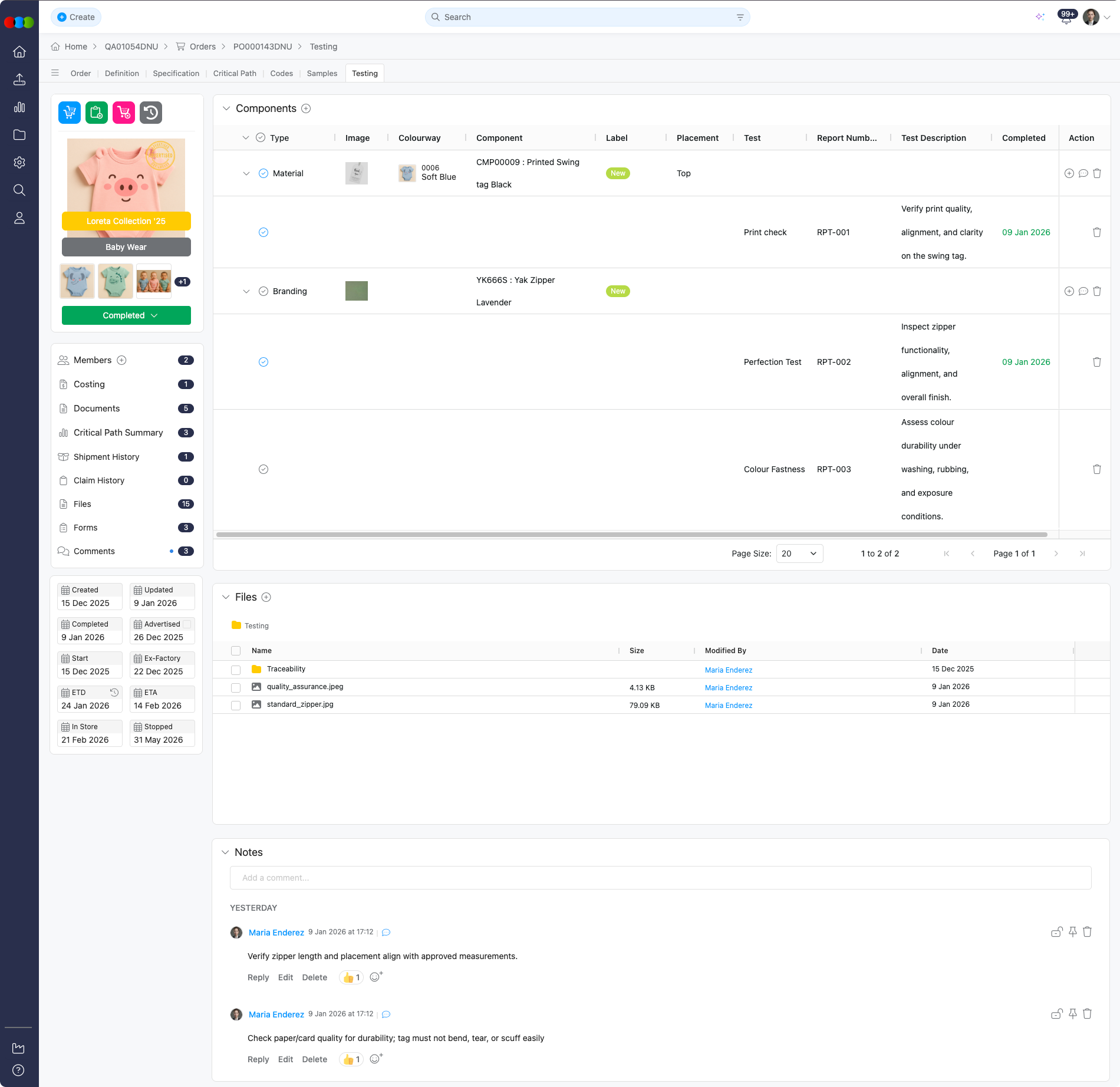Click the history clock icon in product panel

pyautogui.click(x=151, y=113)
